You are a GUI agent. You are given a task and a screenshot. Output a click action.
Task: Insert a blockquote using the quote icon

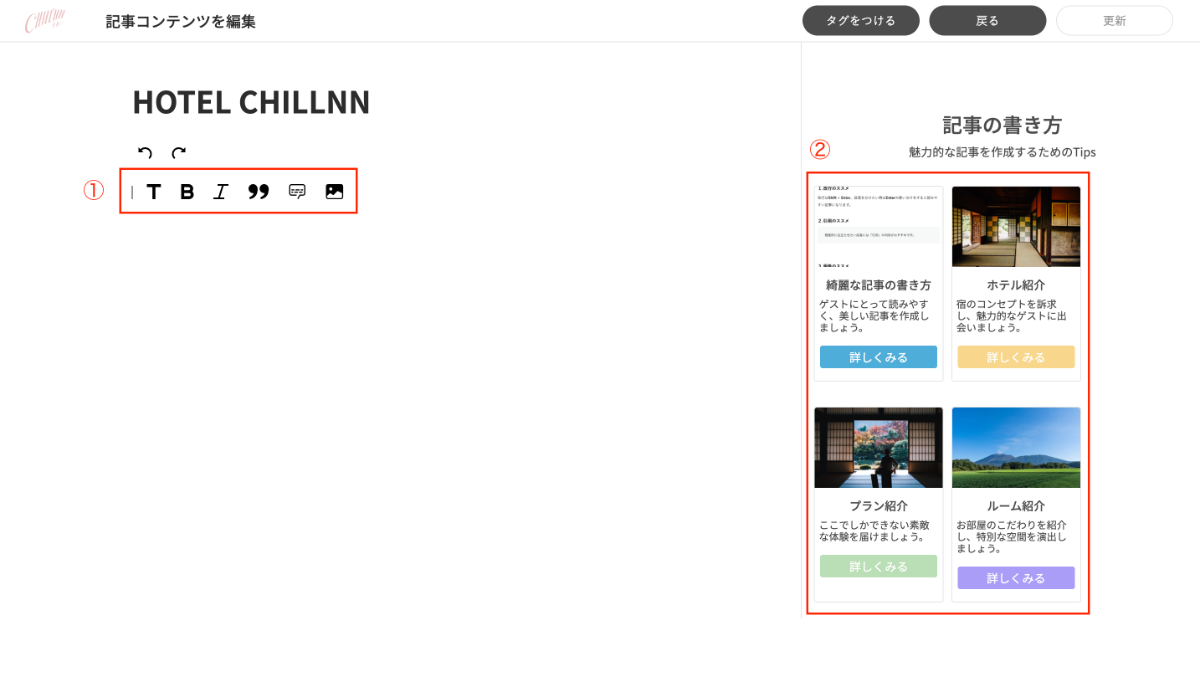click(259, 192)
